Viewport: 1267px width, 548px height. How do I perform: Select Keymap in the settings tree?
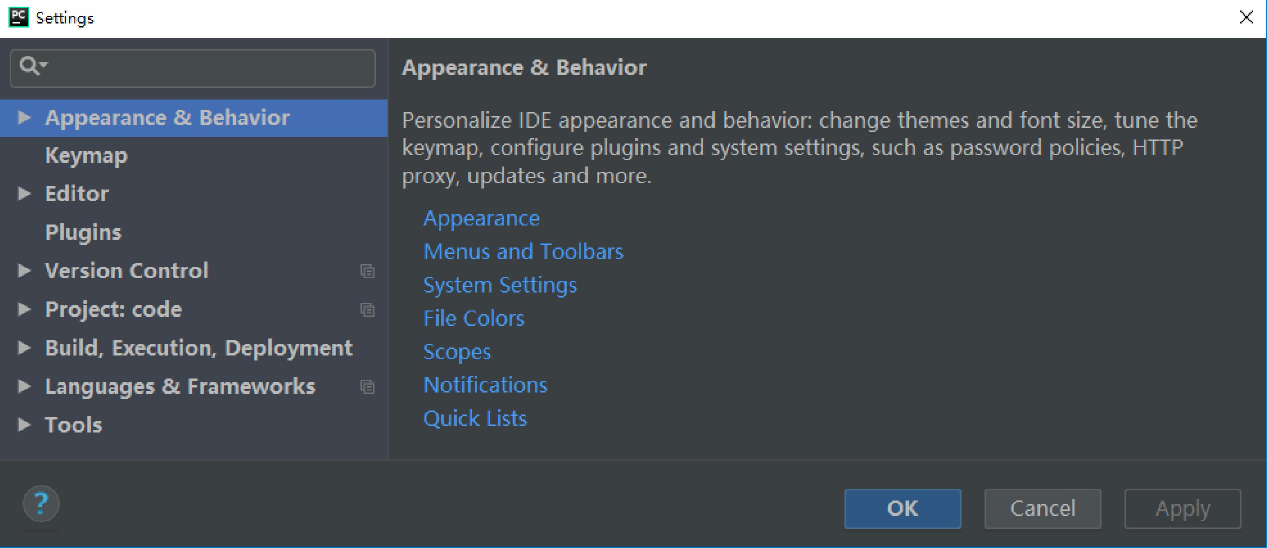click(86, 156)
